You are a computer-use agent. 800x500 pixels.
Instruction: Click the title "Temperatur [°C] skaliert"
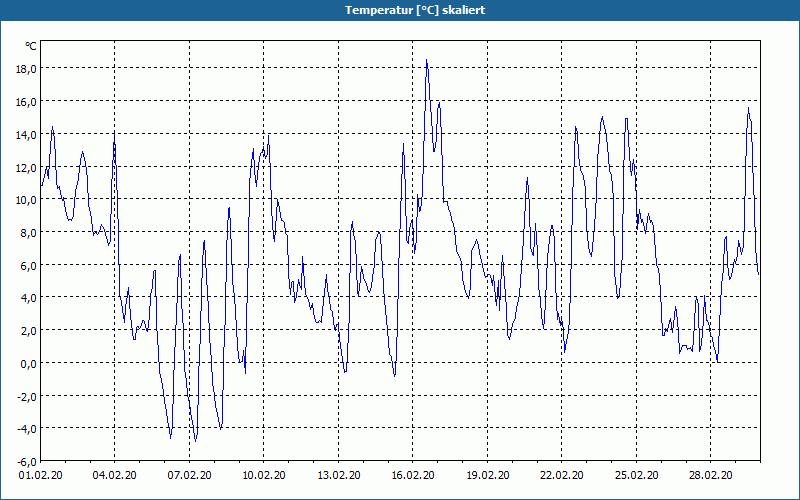[x=415, y=10]
